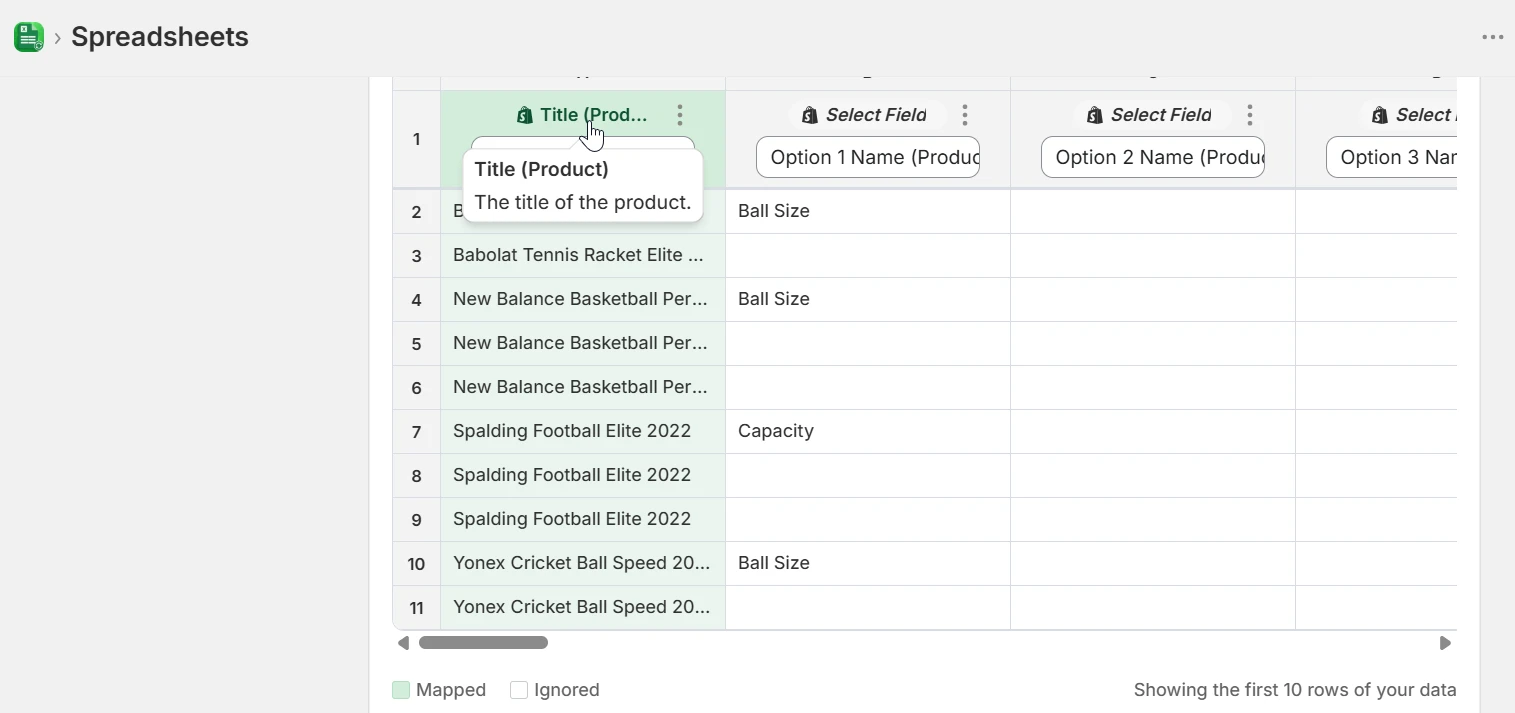Click the right scroll arrow of horizontal scrollbar
Image resolution: width=1515 pixels, height=713 pixels.
pyautogui.click(x=1445, y=643)
